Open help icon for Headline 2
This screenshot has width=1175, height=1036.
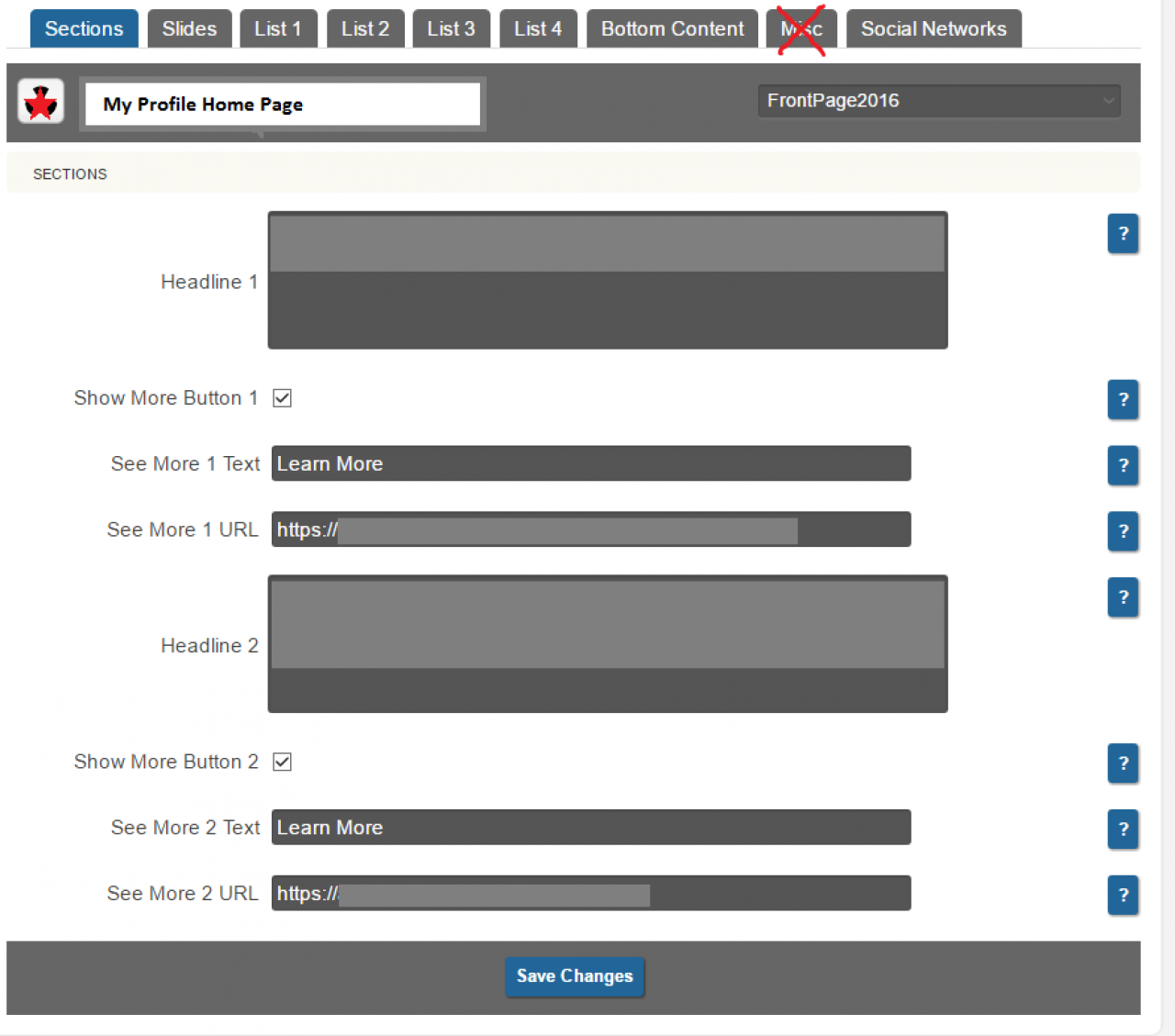(1123, 597)
